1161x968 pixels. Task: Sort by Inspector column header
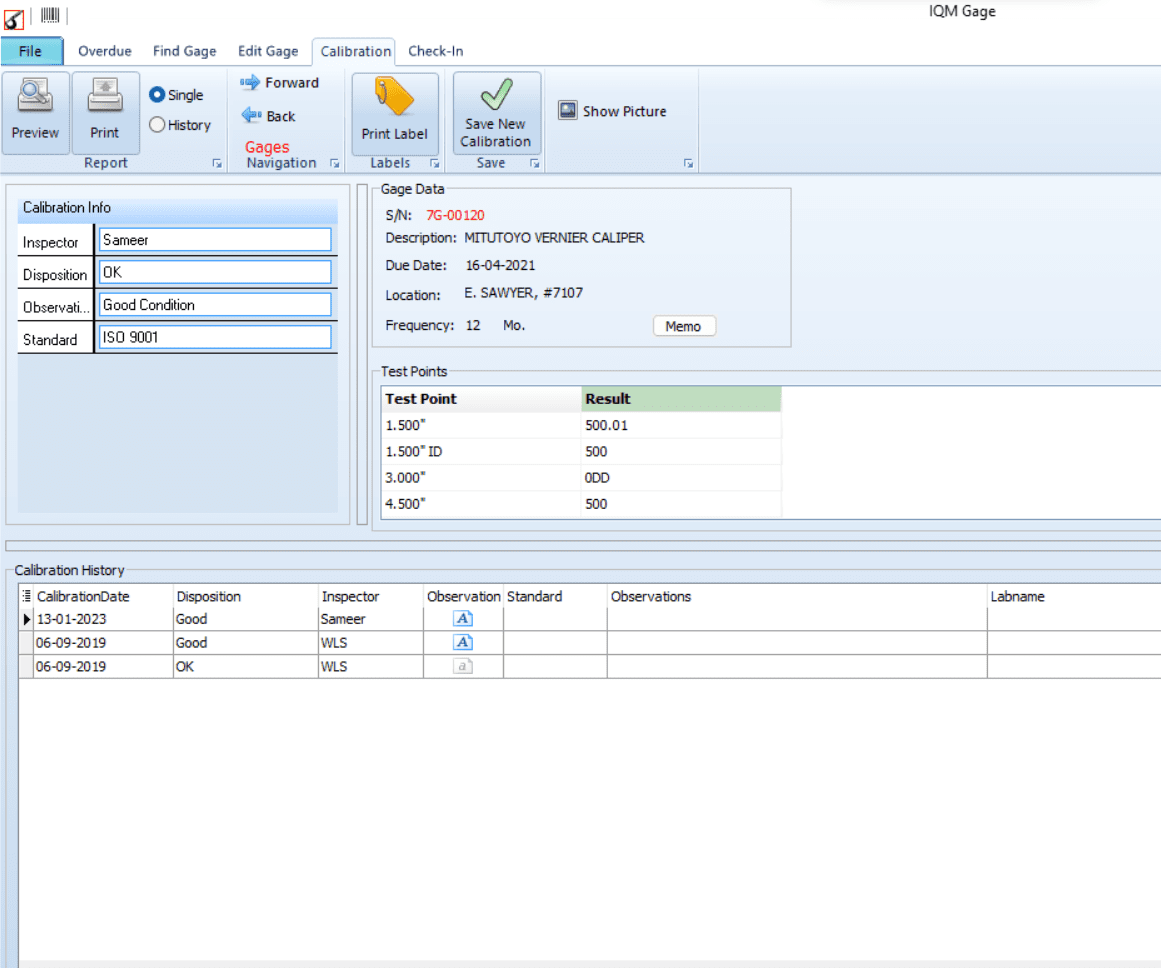(x=371, y=596)
